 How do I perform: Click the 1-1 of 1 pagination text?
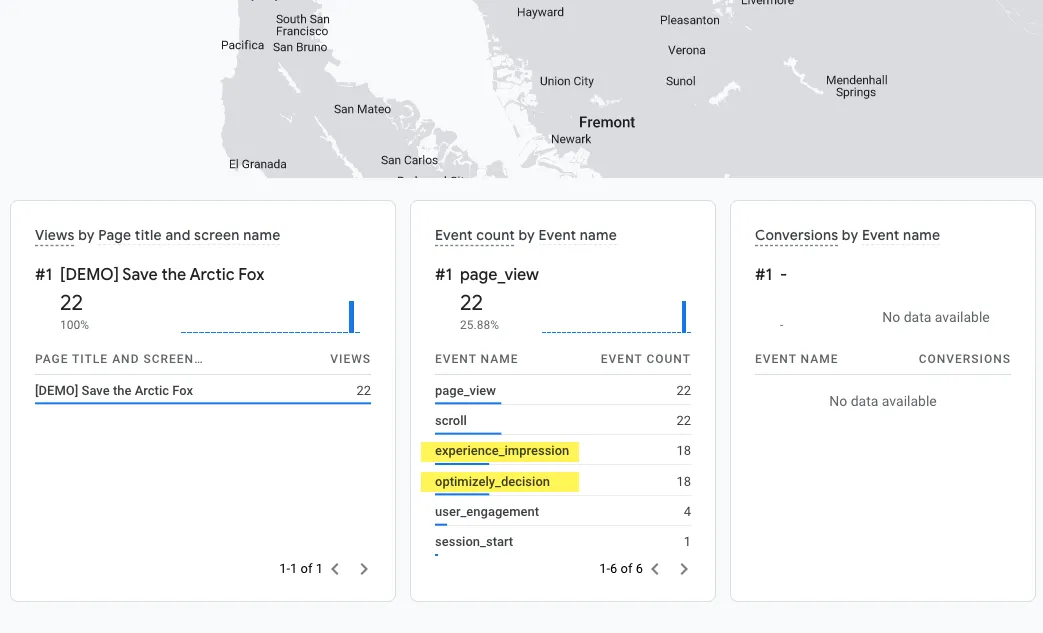click(x=301, y=569)
